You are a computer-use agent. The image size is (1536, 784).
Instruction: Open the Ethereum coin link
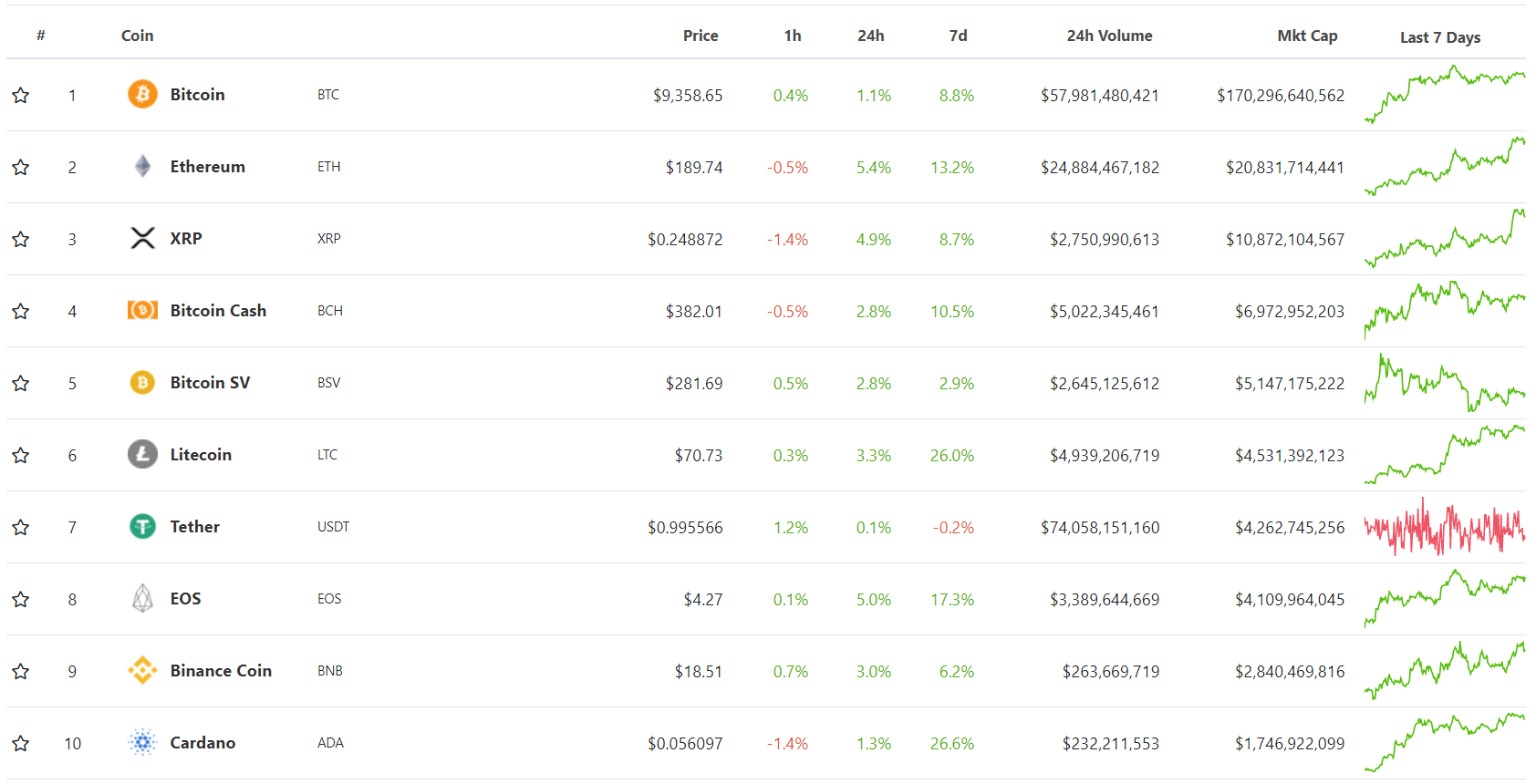tap(207, 166)
